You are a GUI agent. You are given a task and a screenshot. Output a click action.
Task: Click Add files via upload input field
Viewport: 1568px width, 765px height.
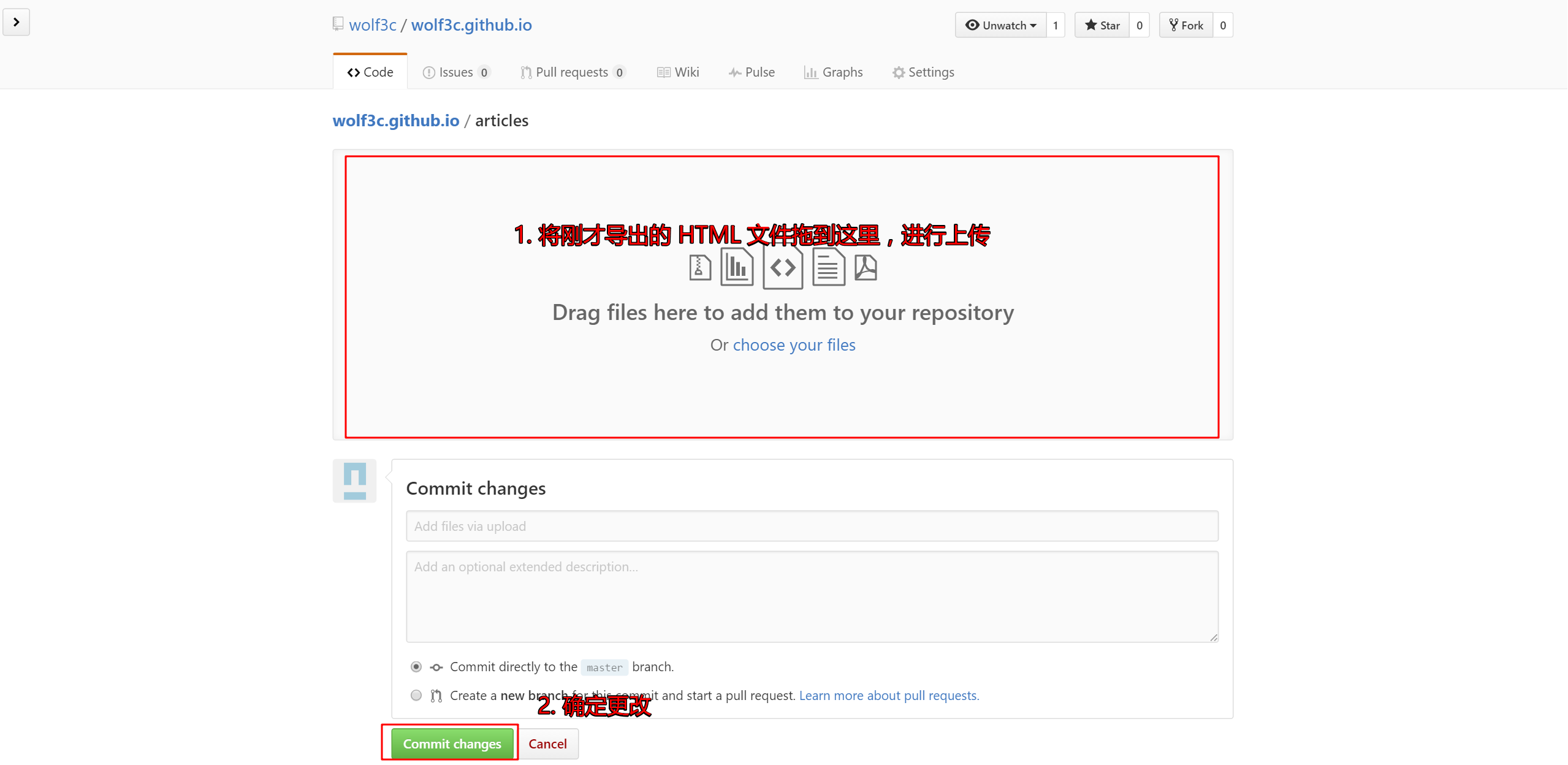click(x=812, y=525)
